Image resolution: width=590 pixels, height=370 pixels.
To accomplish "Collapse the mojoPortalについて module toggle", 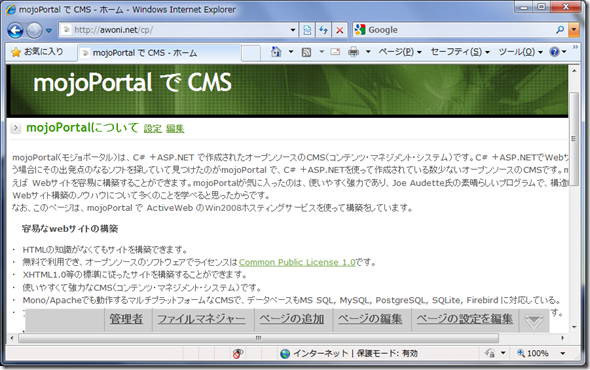I will pos(15,128).
